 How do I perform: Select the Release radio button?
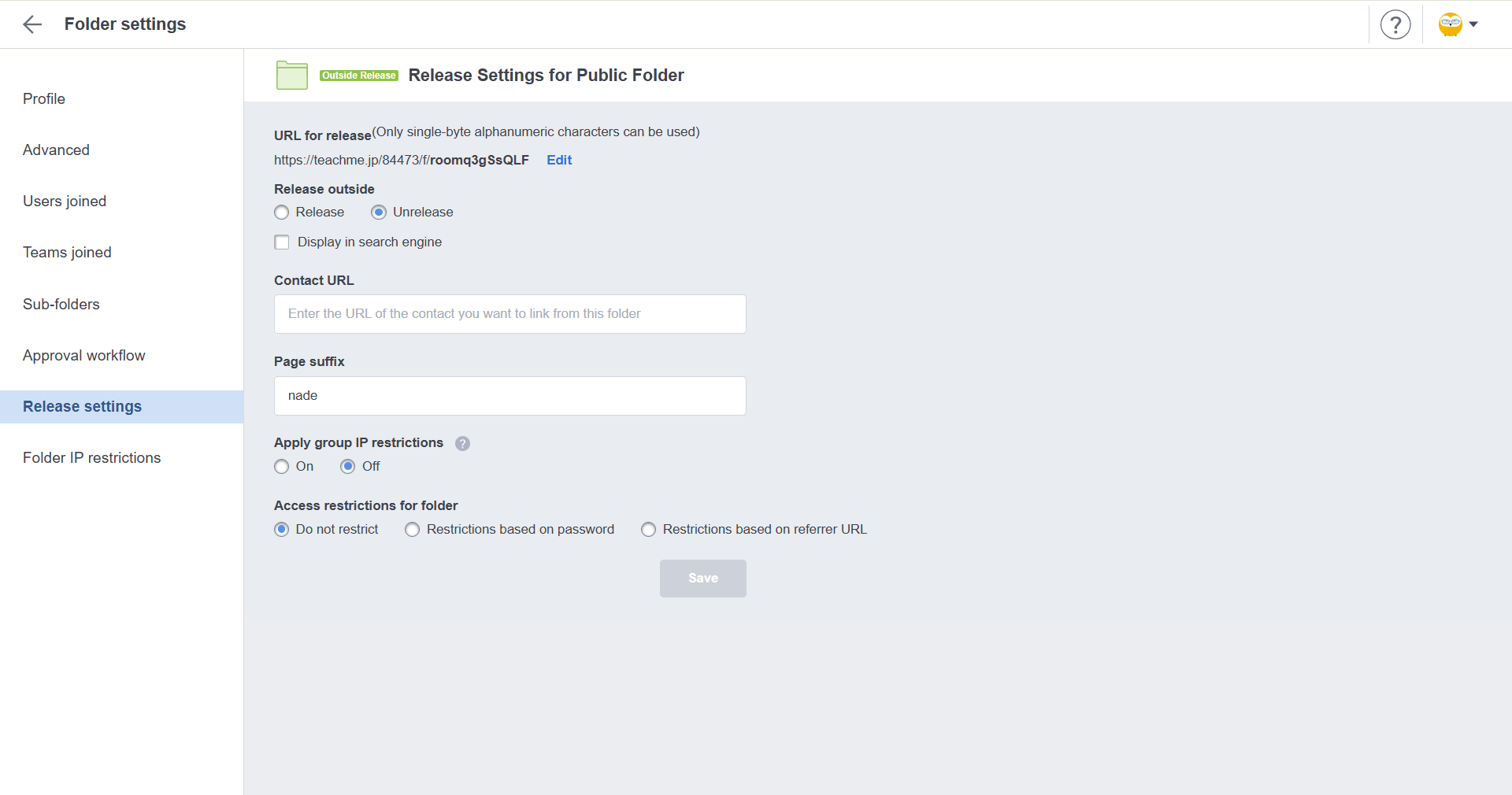[x=282, y=213]
